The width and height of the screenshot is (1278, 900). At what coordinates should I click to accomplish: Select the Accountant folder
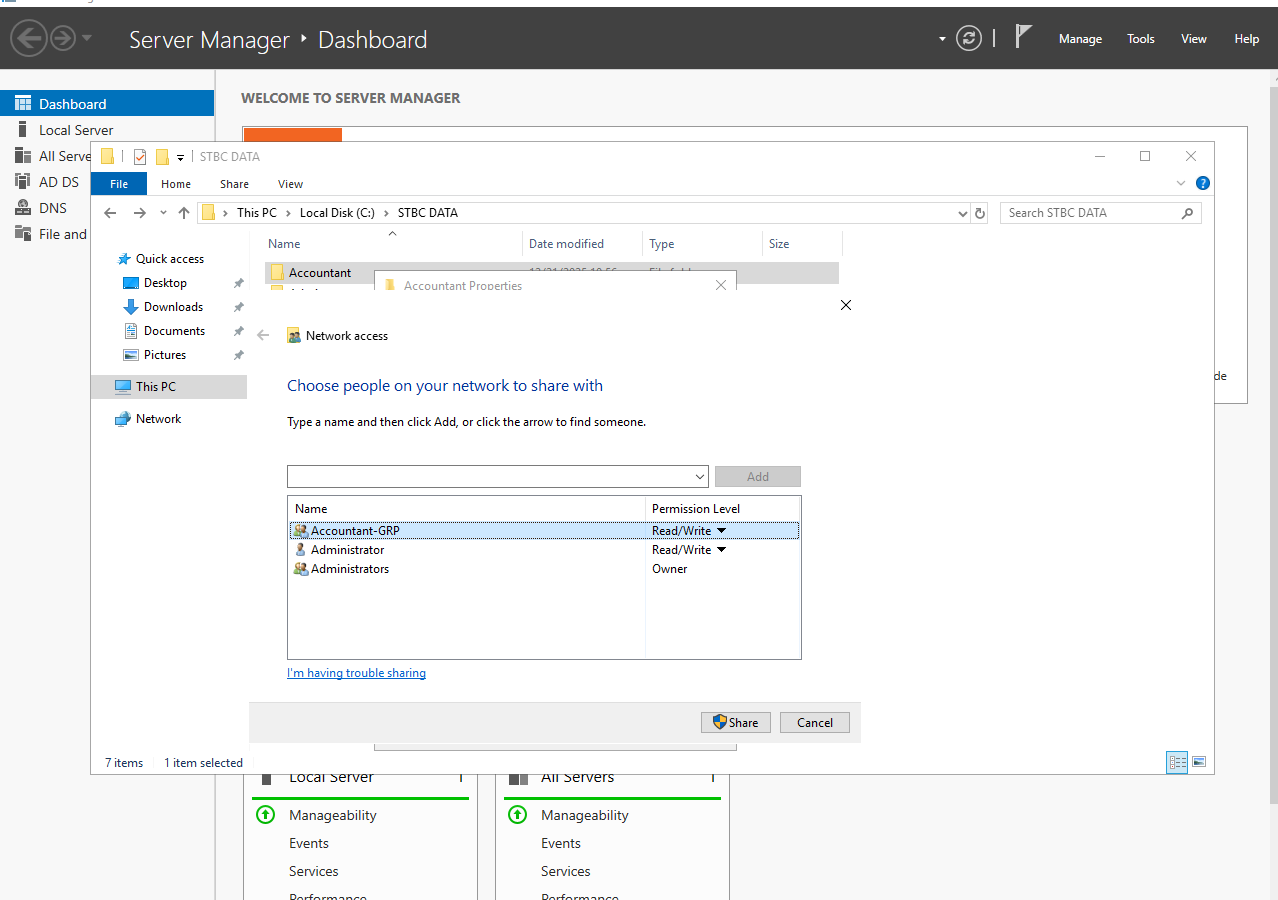tap(319, 273)
